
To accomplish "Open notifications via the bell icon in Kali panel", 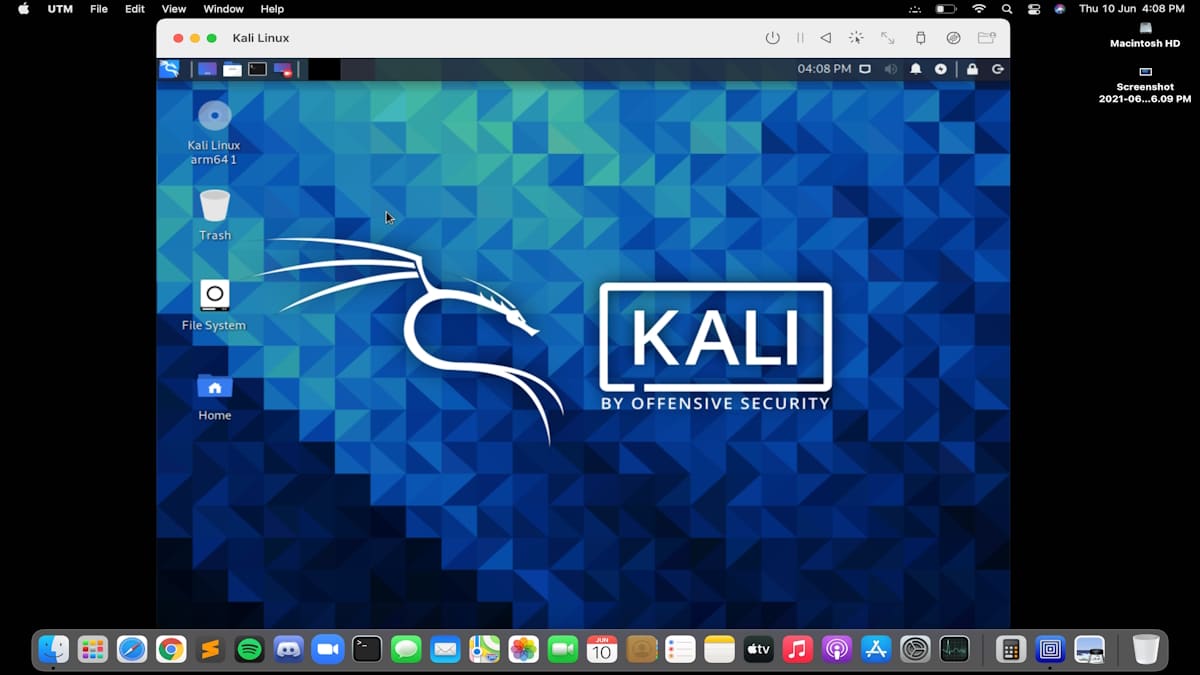I will coord(915,69).
